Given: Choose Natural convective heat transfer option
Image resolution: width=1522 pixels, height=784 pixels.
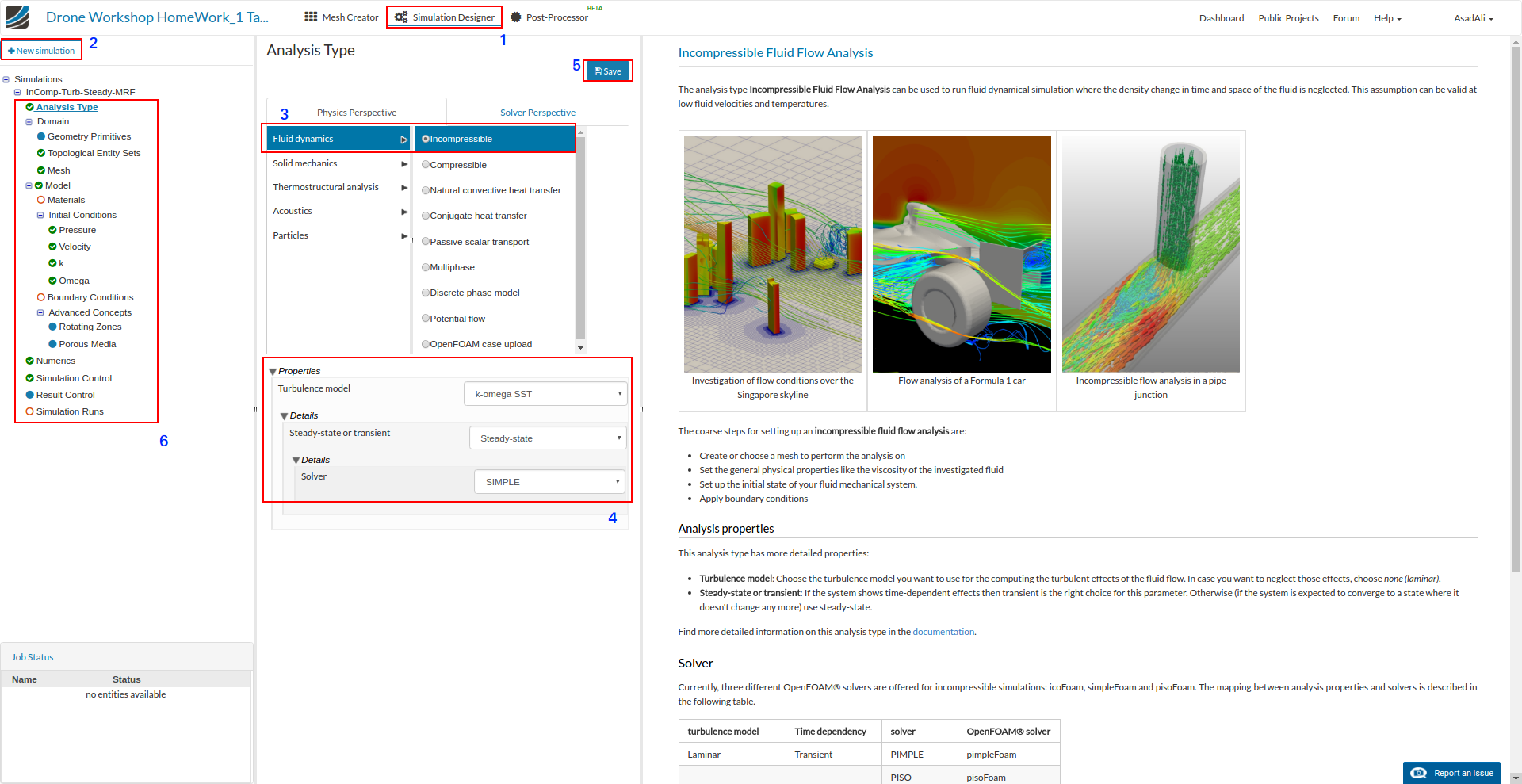Looking at the screenshot, I should coord(426,190).
